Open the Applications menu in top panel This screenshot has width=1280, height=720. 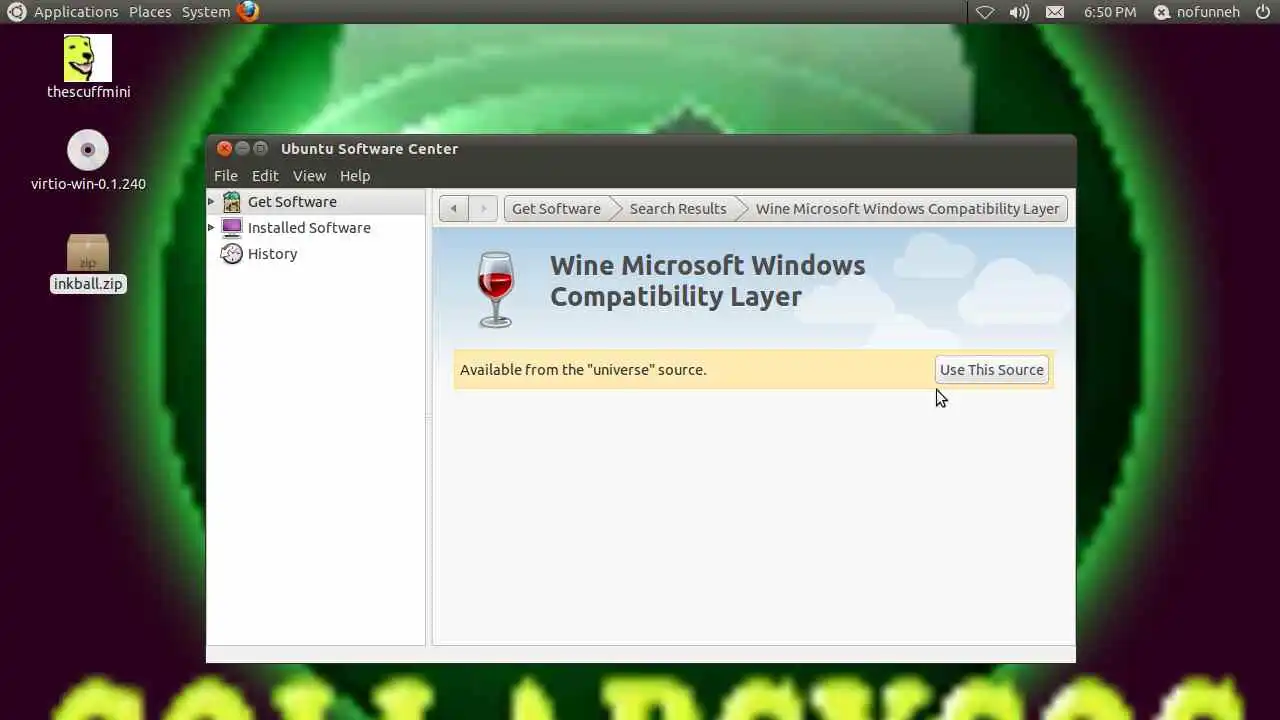(x=76, y=12)
